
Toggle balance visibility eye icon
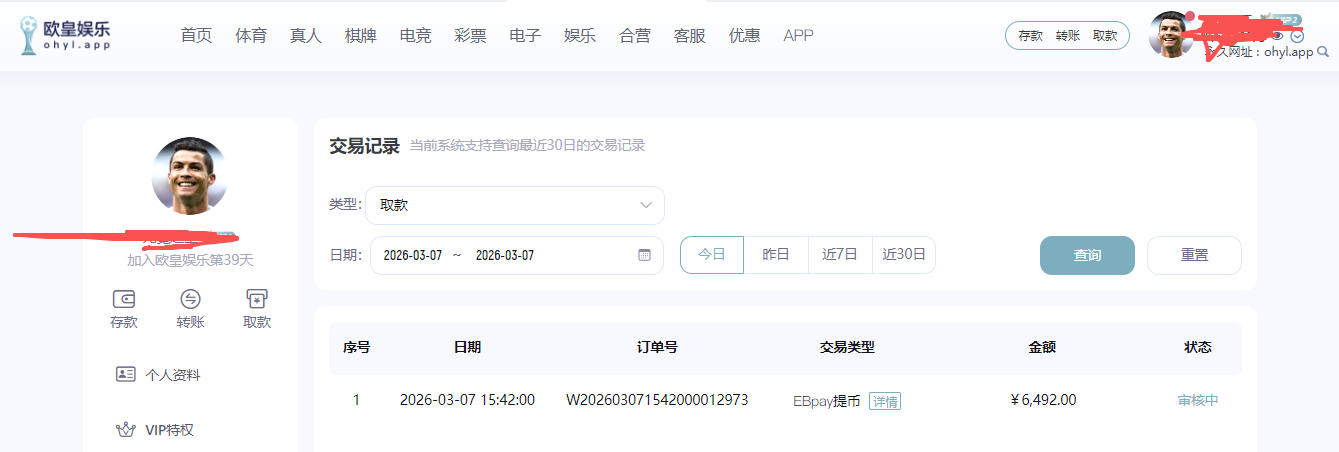(1277, 36)
